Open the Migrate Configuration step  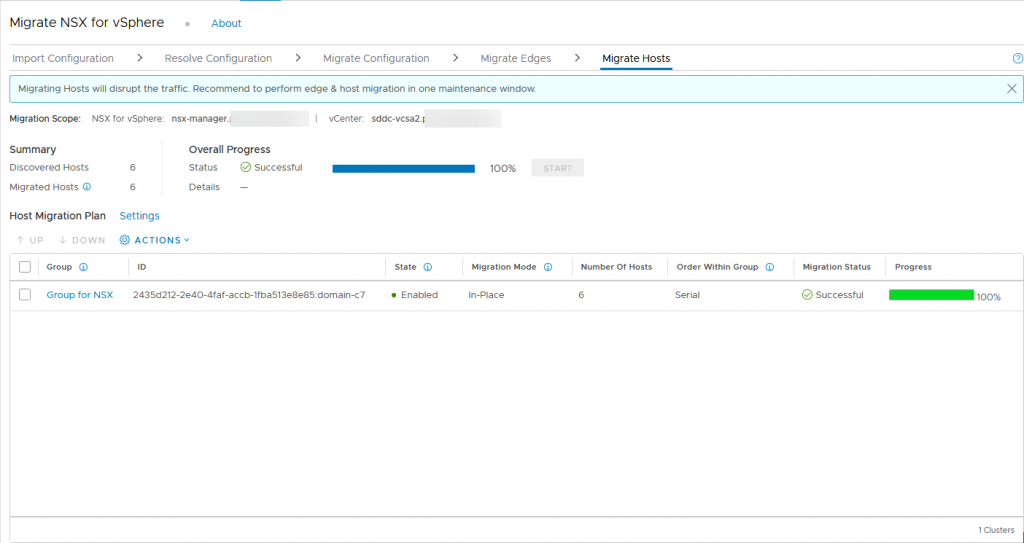[376, 58]
